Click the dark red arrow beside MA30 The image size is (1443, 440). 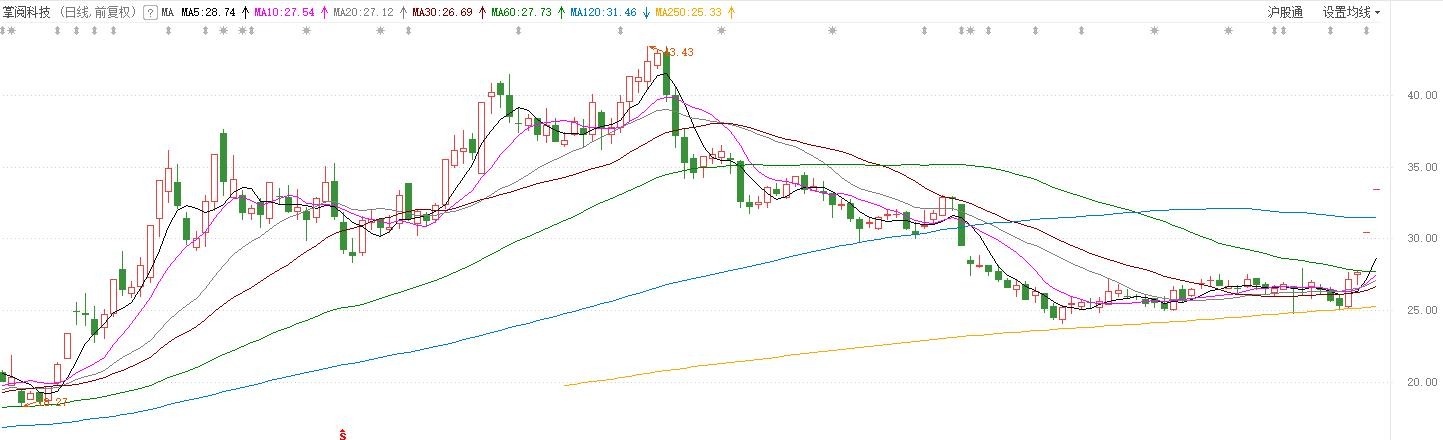[482, 13]
